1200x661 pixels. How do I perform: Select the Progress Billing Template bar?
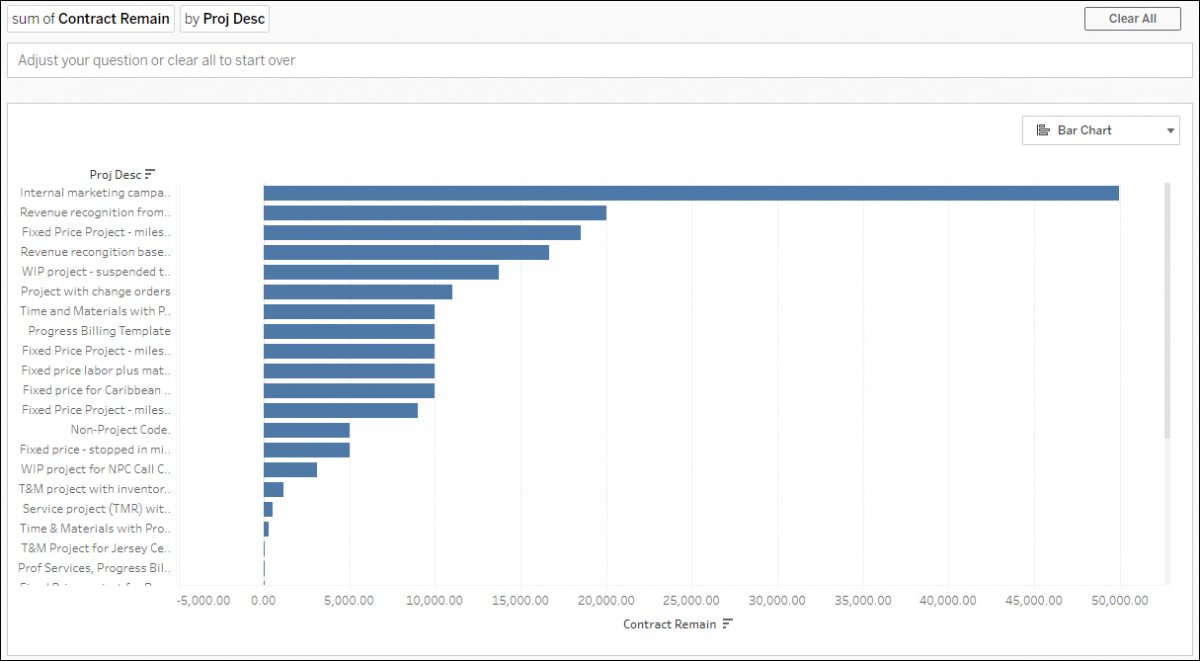(x=348, y=331)
